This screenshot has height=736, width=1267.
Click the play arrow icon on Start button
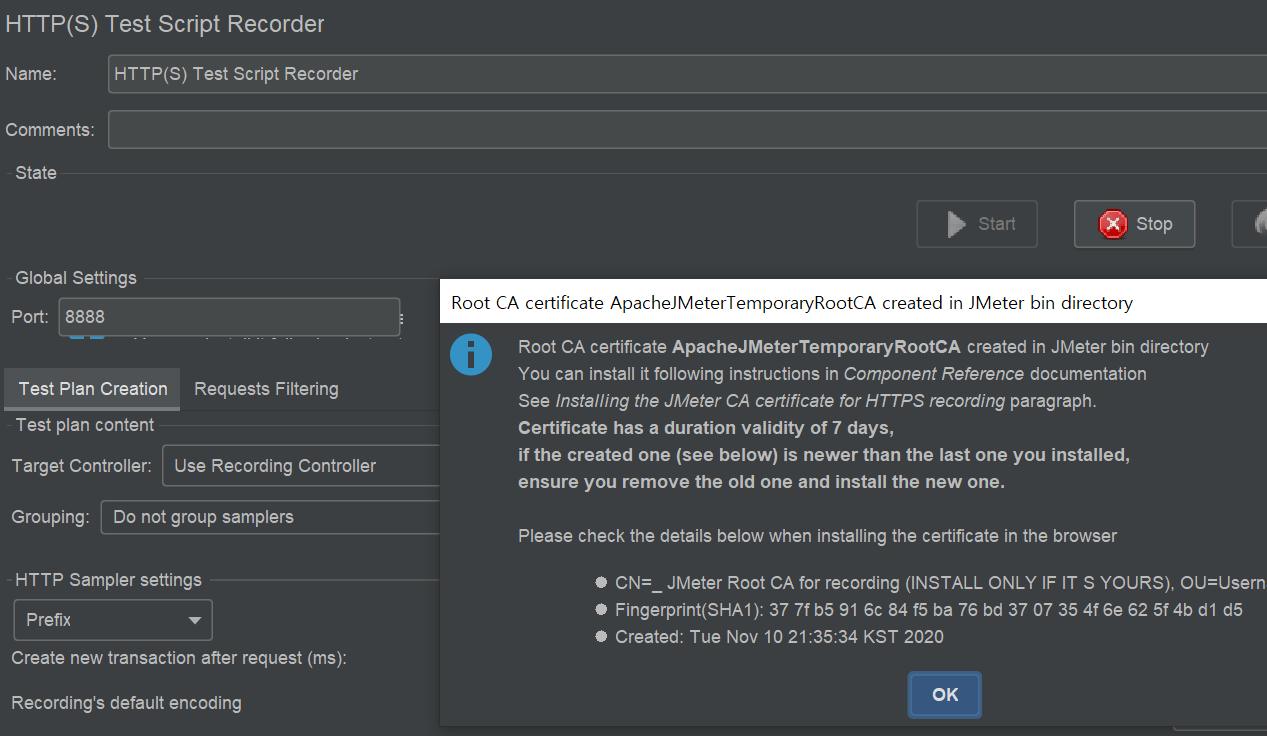(x=957, y=224)
